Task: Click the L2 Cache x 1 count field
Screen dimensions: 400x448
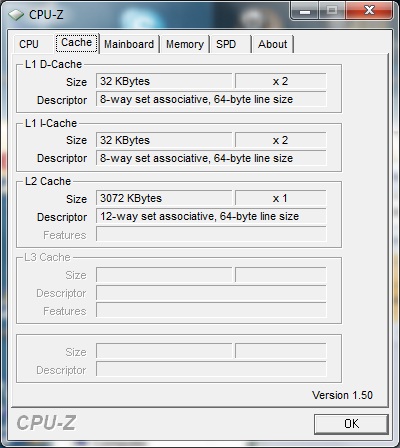Action: [x=280, y=198]
